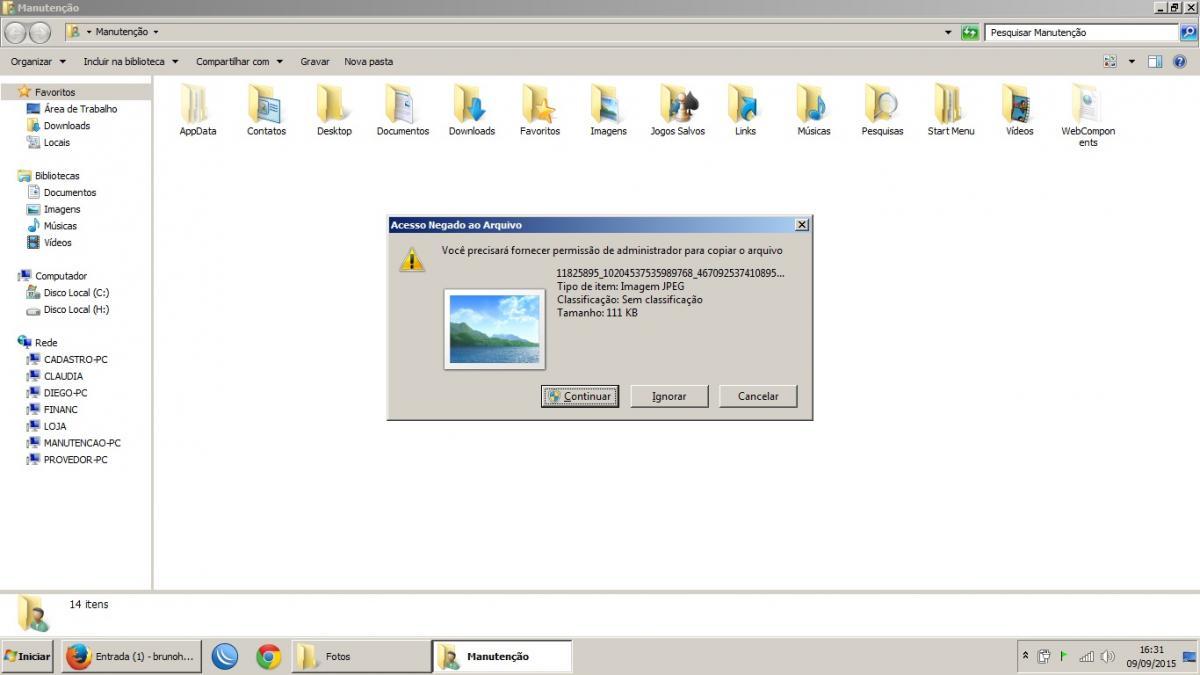Click the refresh button beside address bar

click(x=970, y=32)
